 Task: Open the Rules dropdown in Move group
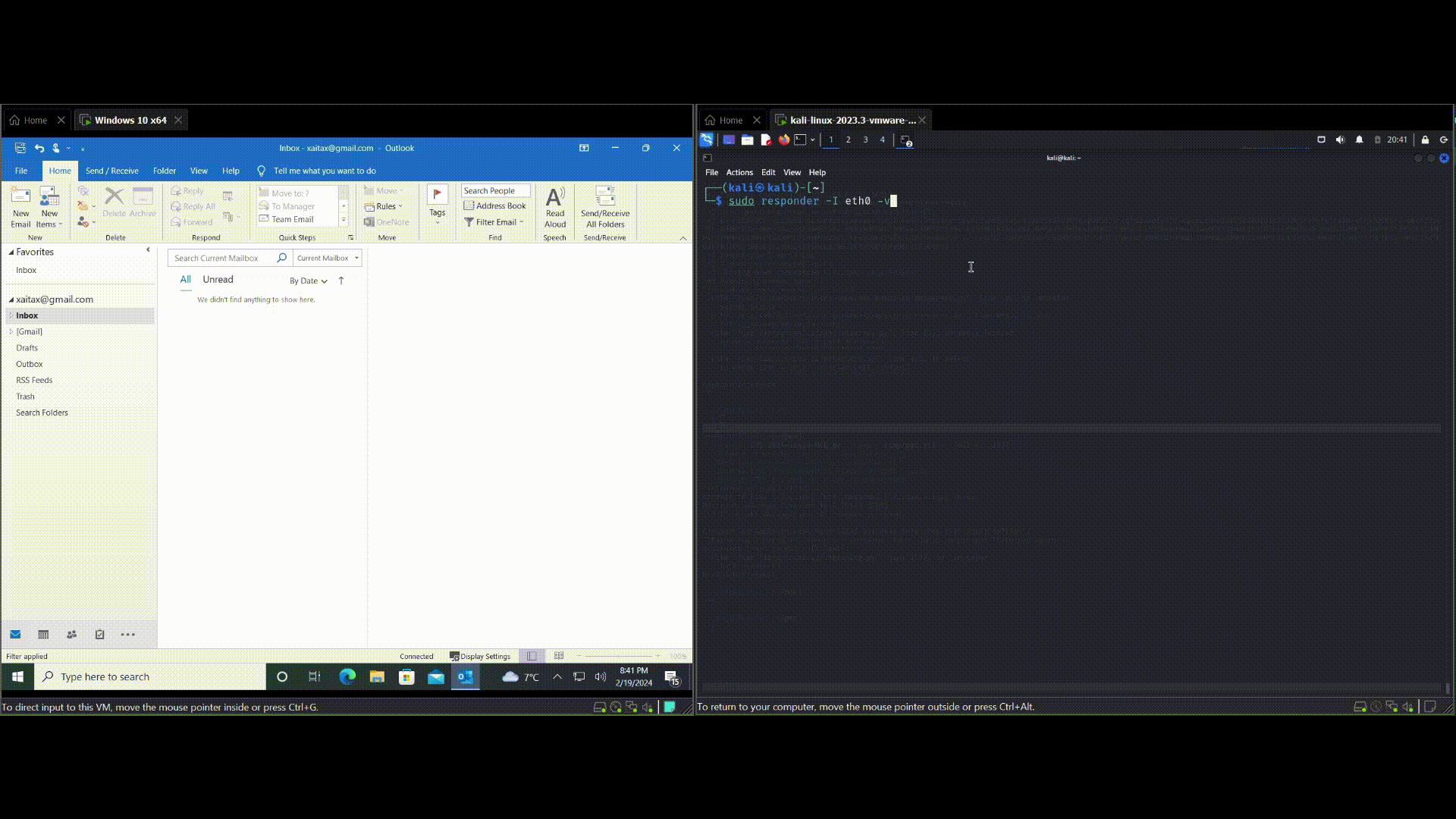(384, 206)
